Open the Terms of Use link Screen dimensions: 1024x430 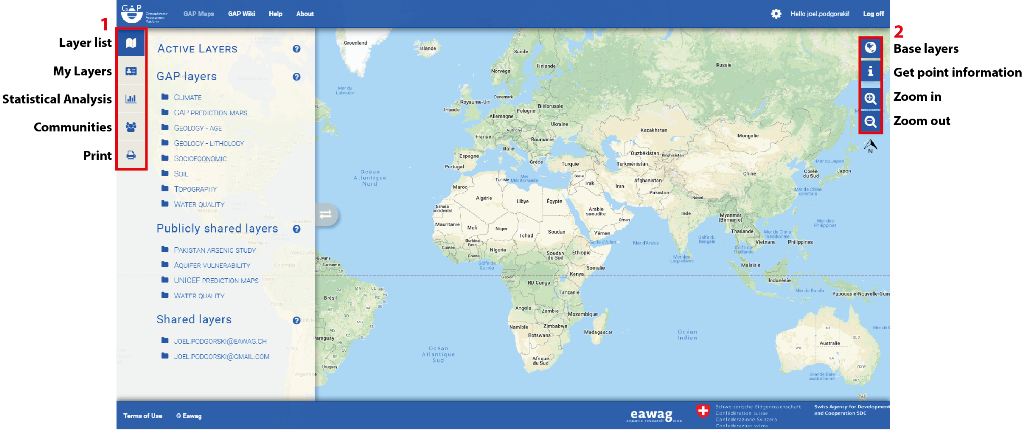[143, 416]
